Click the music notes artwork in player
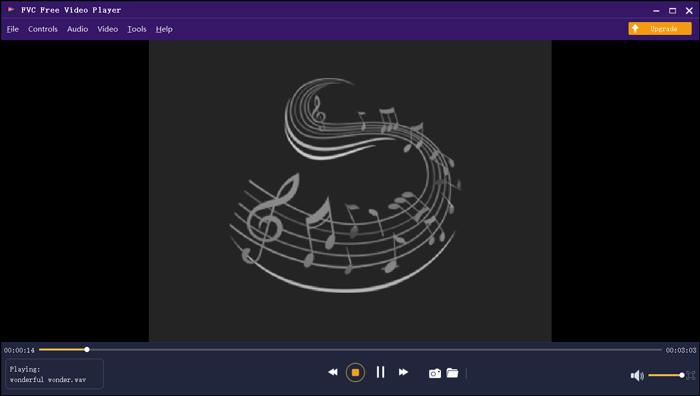This screenshot has height=396, width=700. [x=345, y=185]
